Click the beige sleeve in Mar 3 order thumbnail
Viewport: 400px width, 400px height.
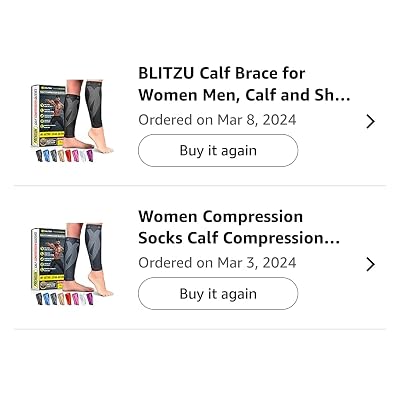61,299
